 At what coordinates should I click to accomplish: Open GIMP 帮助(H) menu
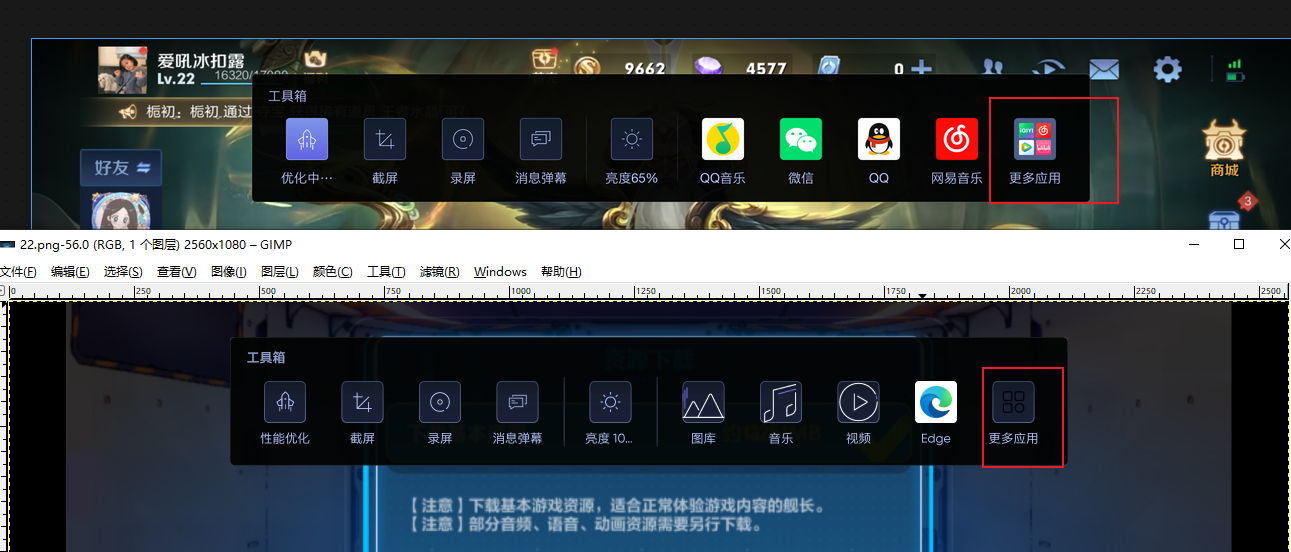561,272
